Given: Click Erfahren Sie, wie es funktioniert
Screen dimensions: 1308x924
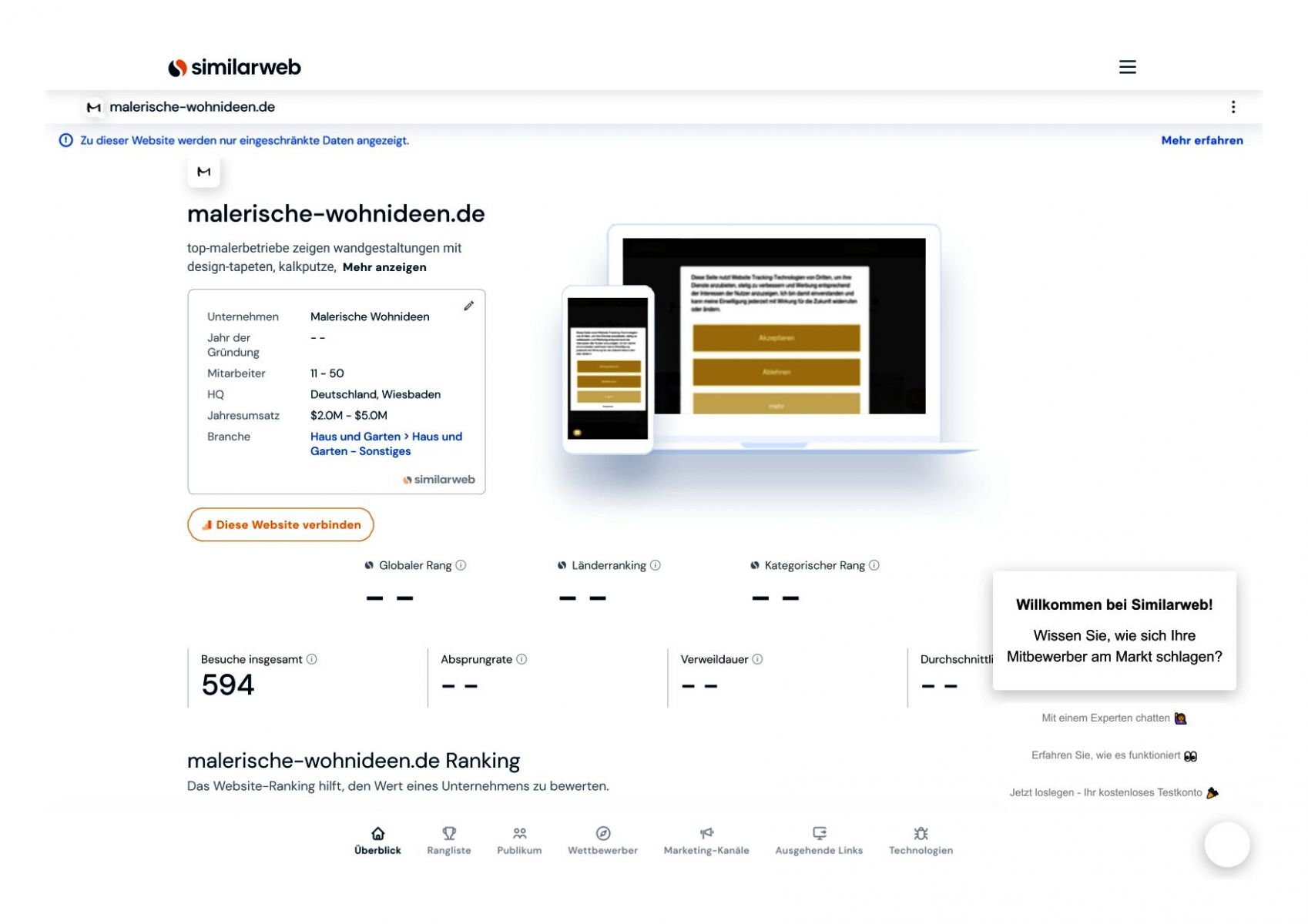Looking at the screenshot, I should click(1114, 755).
